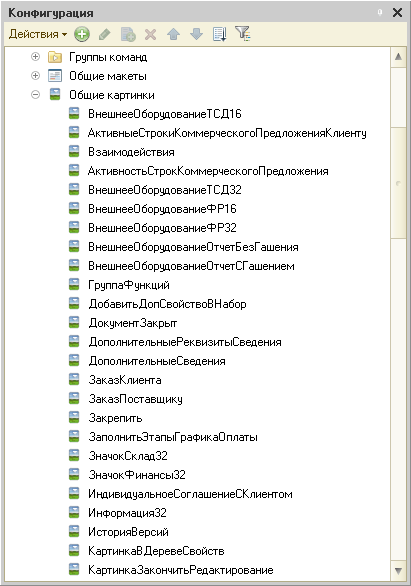Image resolution: width=411 pixels, height=586 pixels.
Task: Select the ДокументЗакрыт tree item
Action: pyautogui.click(x=133, y=323)
